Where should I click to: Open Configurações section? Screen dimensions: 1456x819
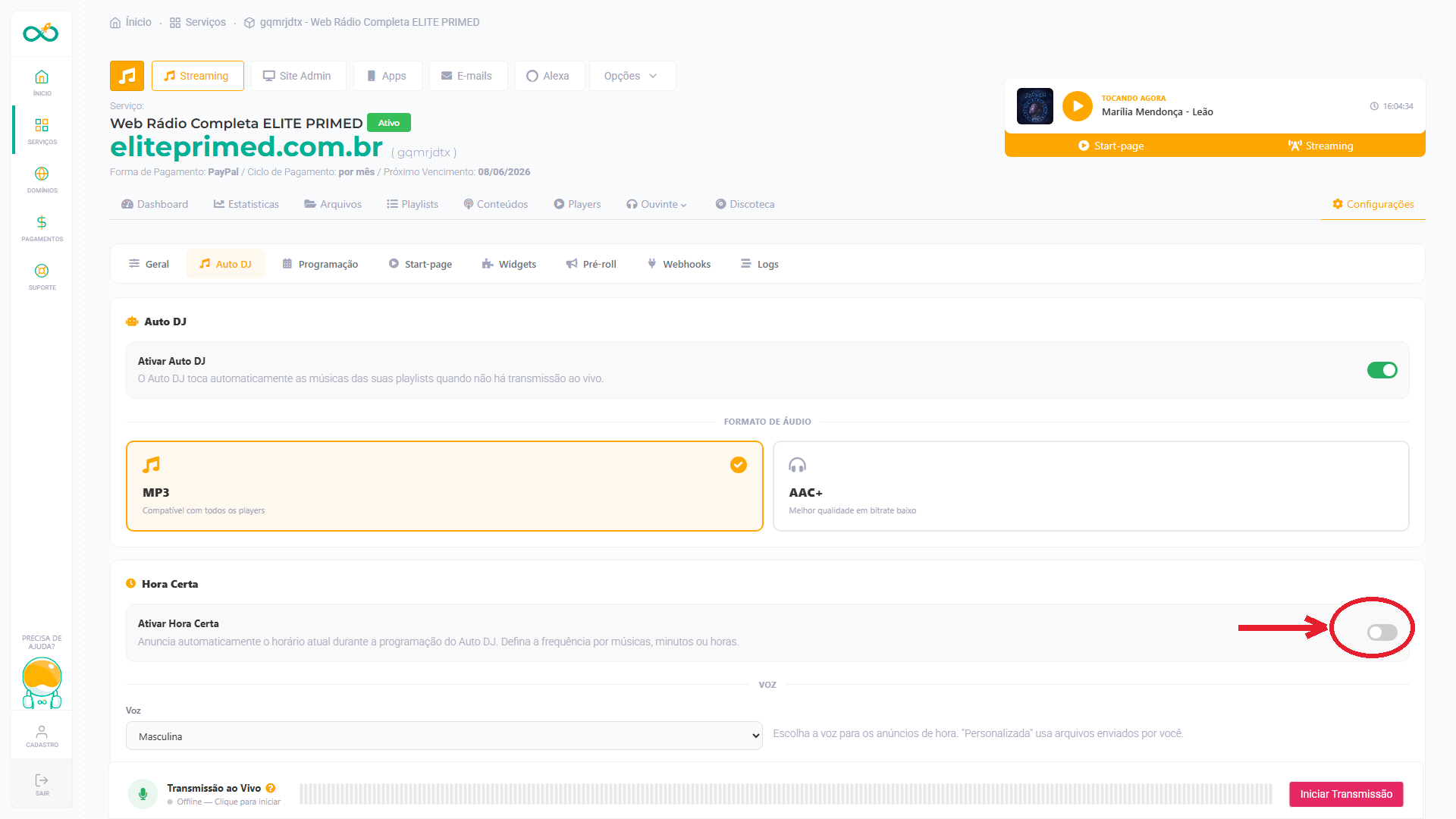pos(1373,204)
